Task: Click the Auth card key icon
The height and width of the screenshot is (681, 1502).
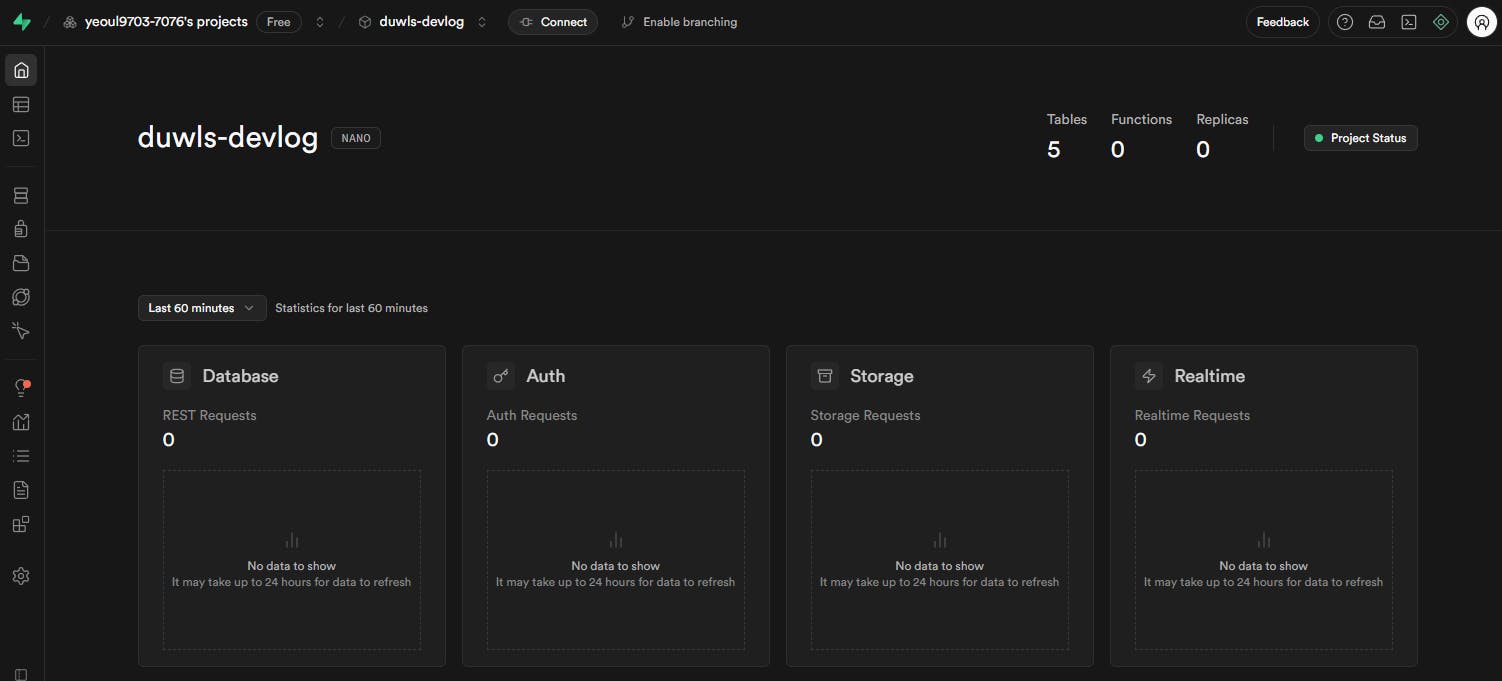Action: coord(501,376)
